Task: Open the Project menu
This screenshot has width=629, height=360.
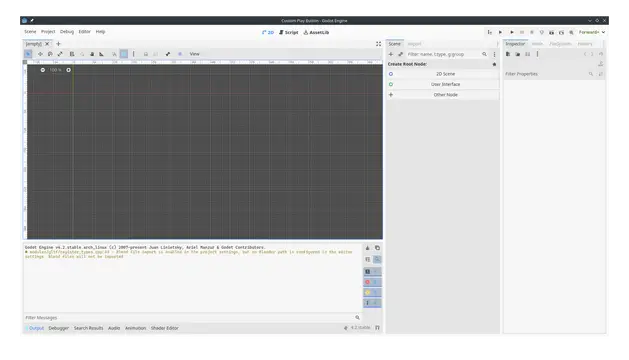Action: coord(48,32)
